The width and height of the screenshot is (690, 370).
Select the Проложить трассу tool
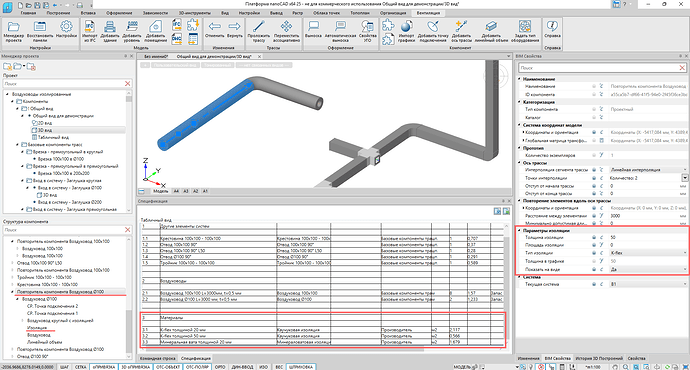(x=259, y=31)
